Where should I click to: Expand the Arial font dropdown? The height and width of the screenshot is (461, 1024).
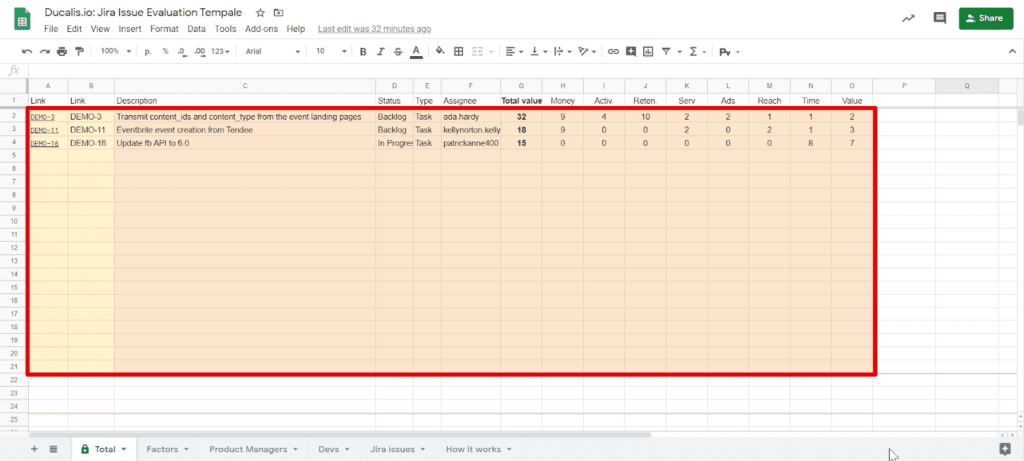(x=272, y=51)
